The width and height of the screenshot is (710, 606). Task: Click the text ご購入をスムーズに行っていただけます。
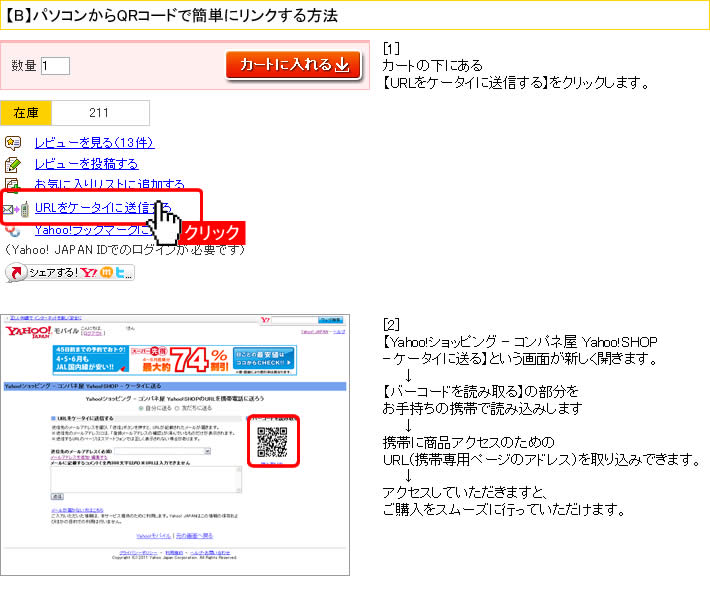[x=504, y=510]
